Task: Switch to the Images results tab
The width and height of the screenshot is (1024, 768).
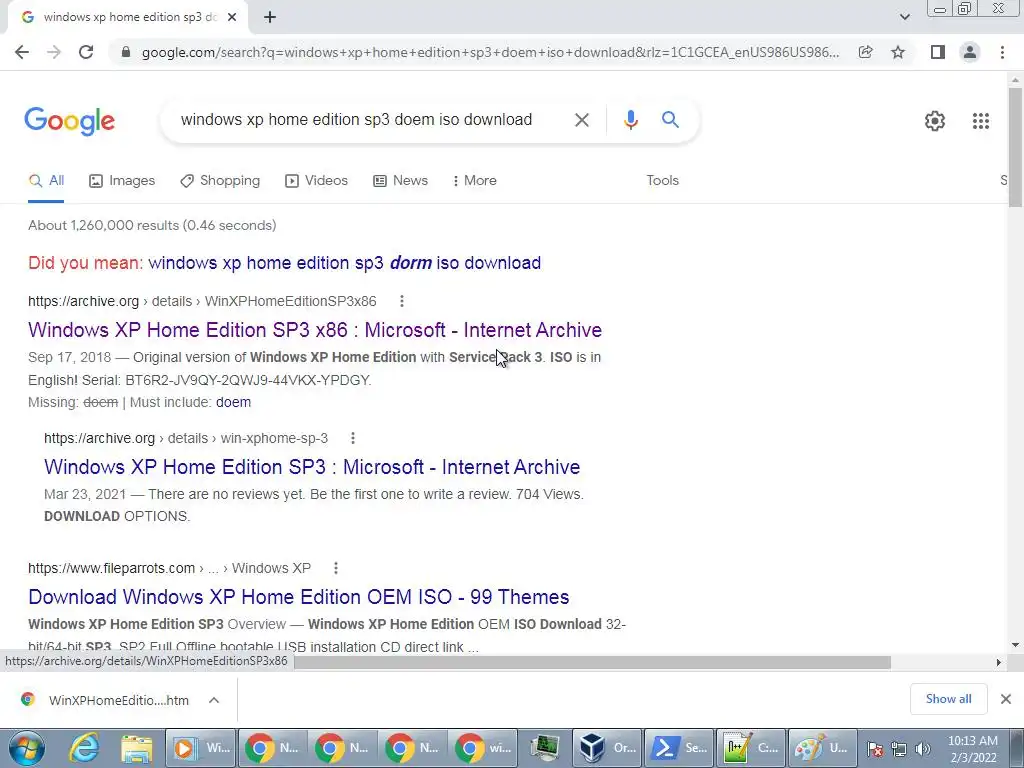Action: (122, 181)
